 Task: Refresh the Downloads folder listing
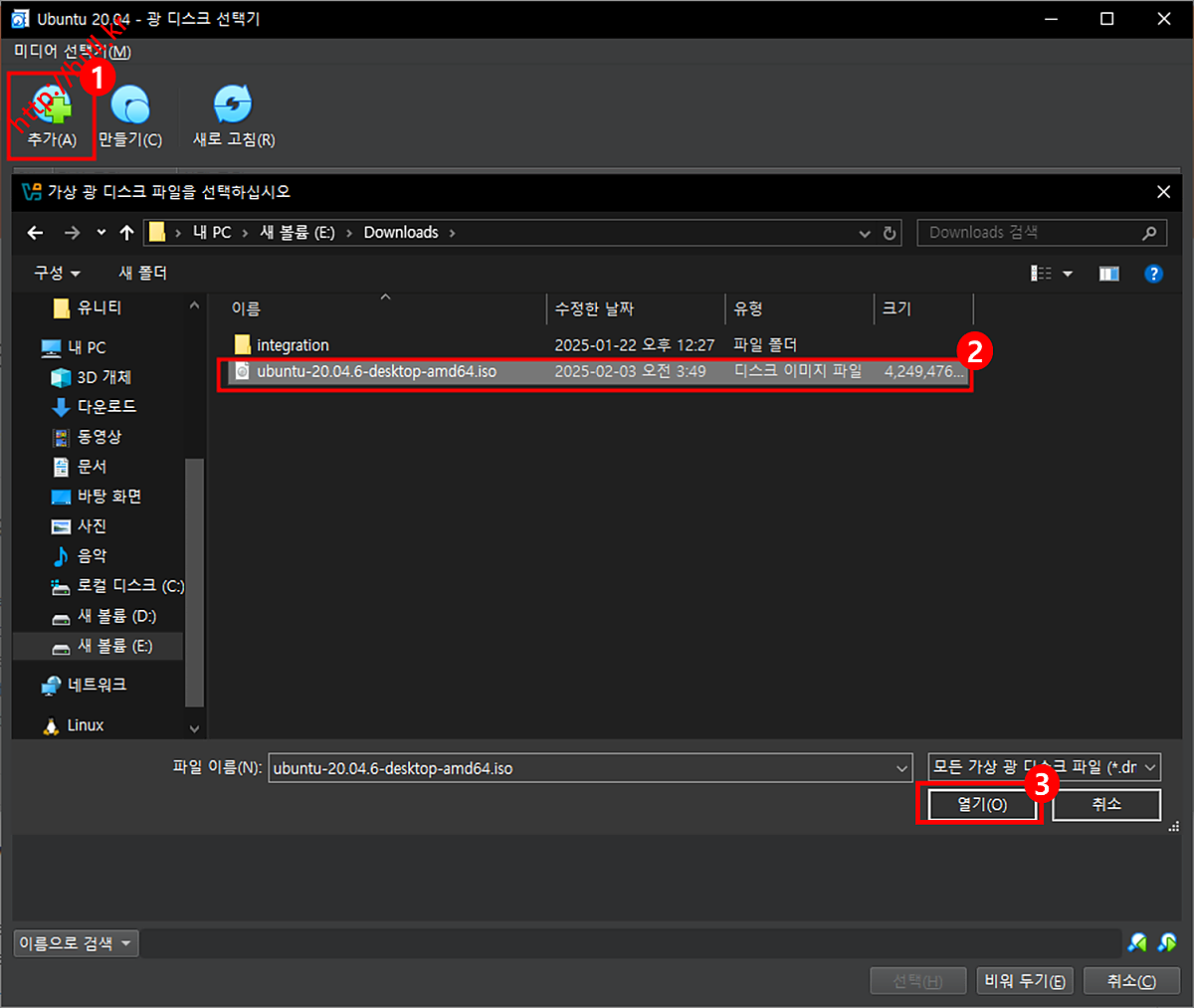click(890, 233)
